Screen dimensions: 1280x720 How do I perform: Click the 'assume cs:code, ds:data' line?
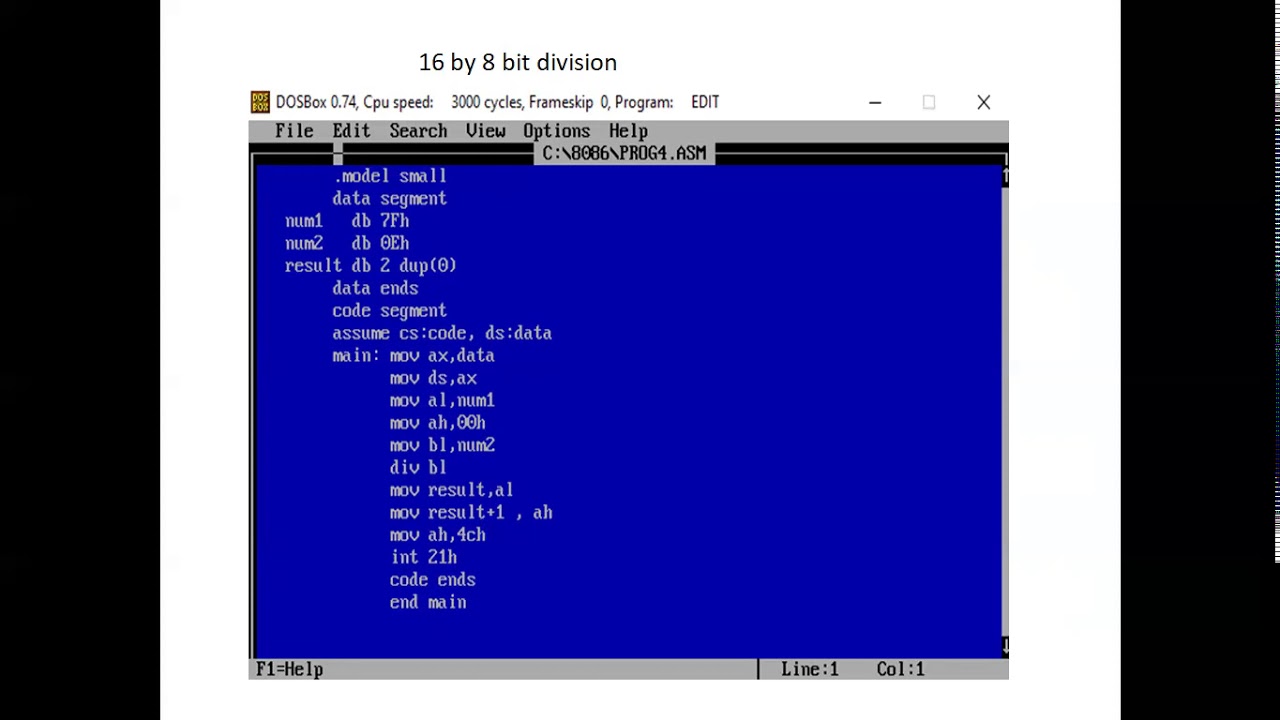click(x=442, y=333)
